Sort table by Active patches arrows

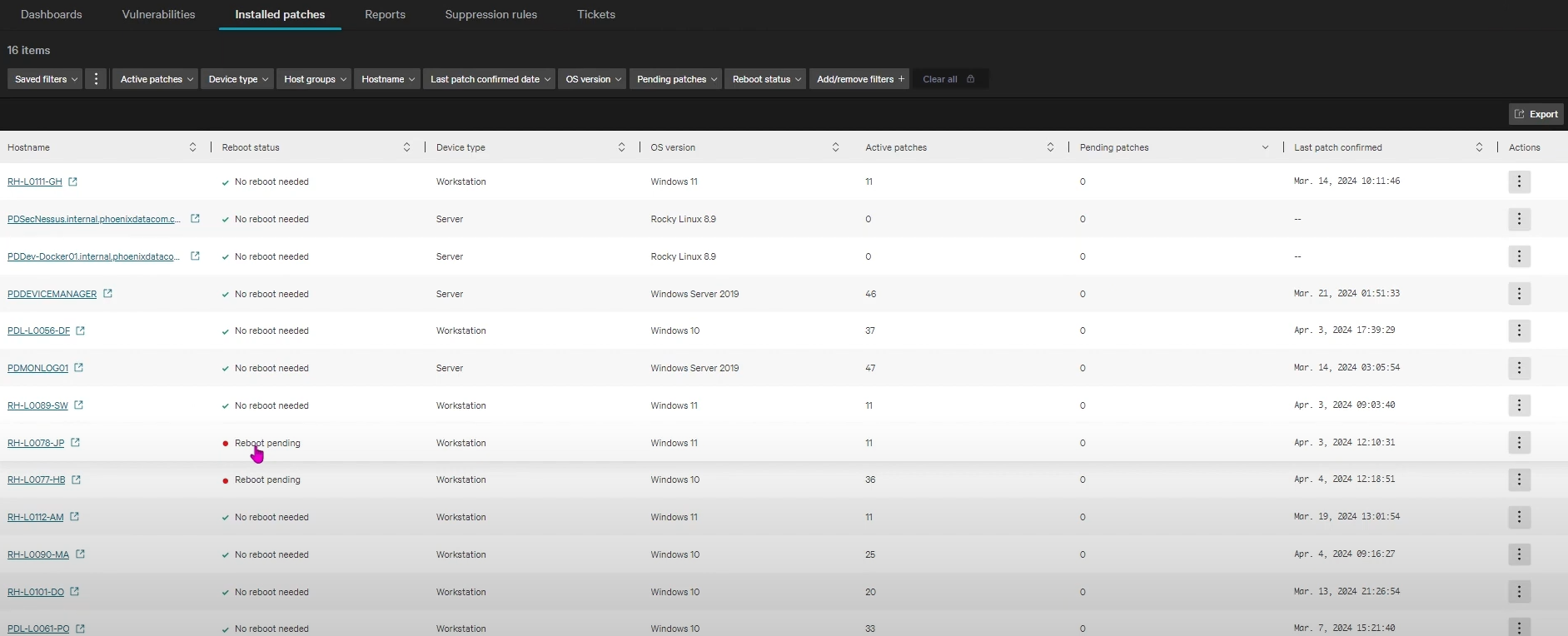[x=1050, y=147]
